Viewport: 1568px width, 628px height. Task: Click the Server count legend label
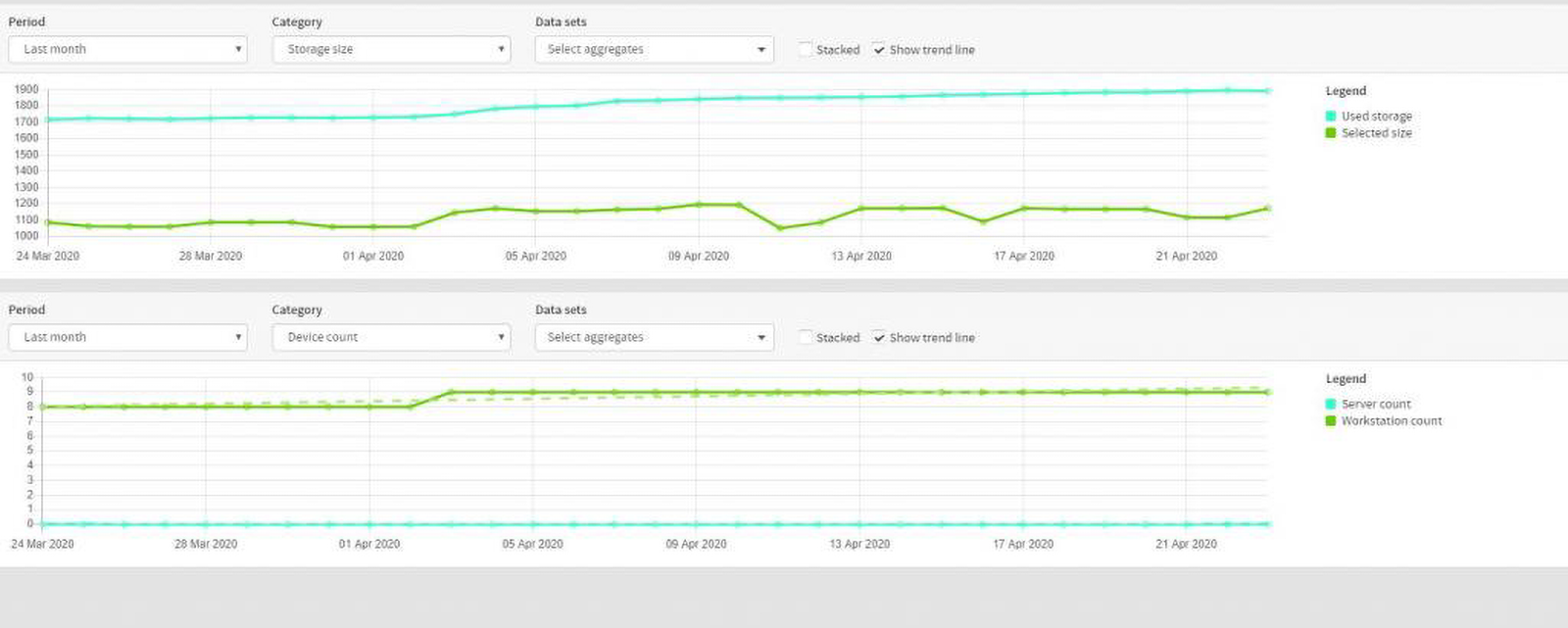pos(1376,404)
